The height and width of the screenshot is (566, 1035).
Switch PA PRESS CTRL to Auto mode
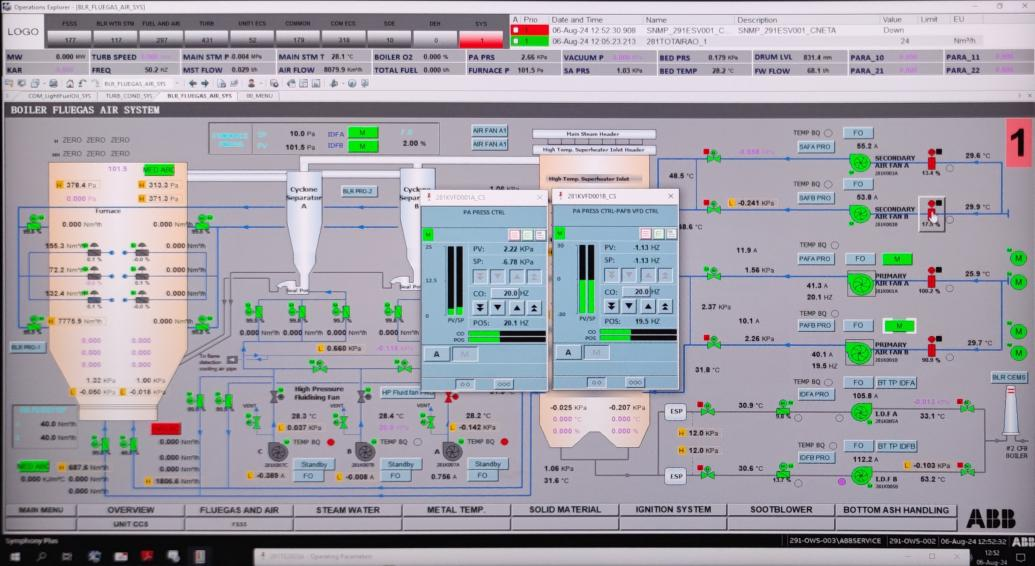(436, 353)
